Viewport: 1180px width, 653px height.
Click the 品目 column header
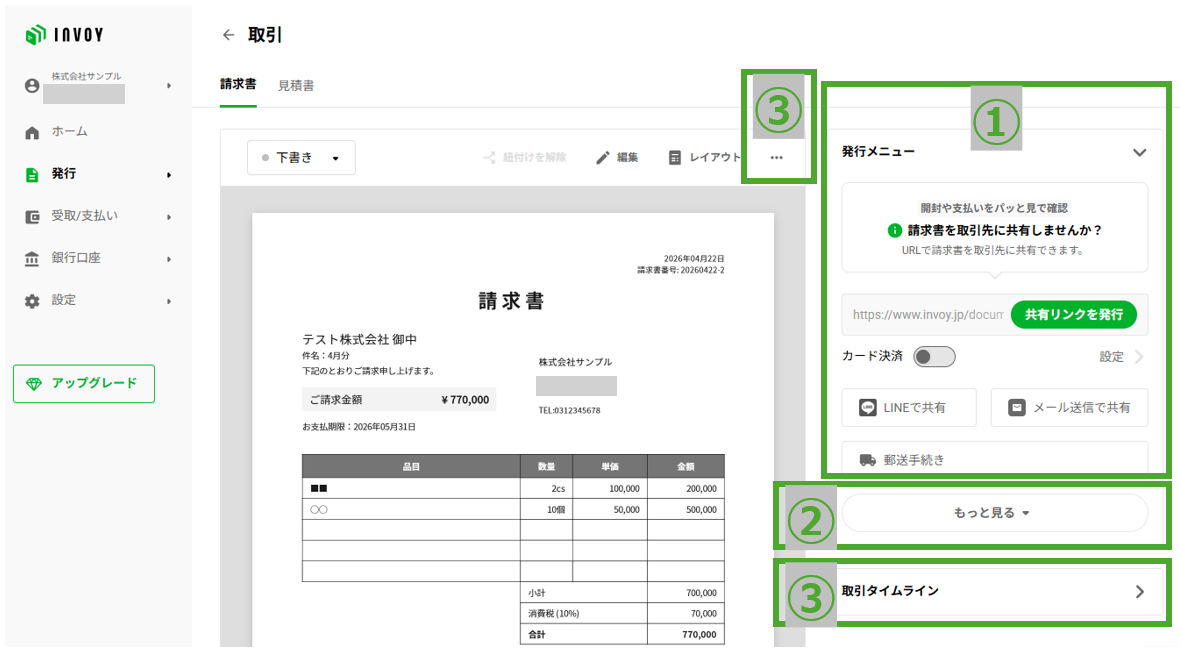(x=411, y=466)
